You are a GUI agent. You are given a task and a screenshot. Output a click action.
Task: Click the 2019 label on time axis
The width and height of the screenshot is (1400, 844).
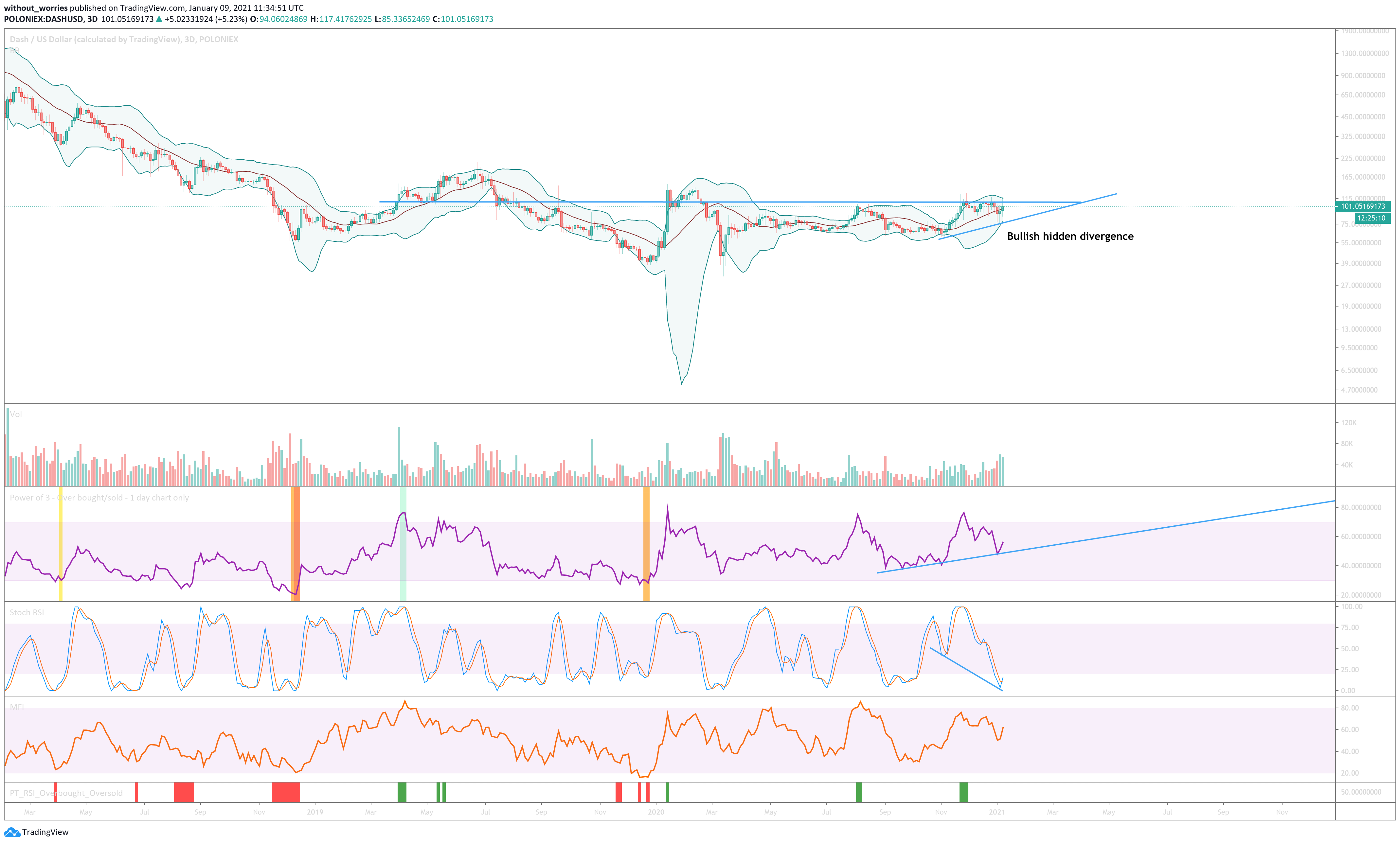[x=315, y=812]
